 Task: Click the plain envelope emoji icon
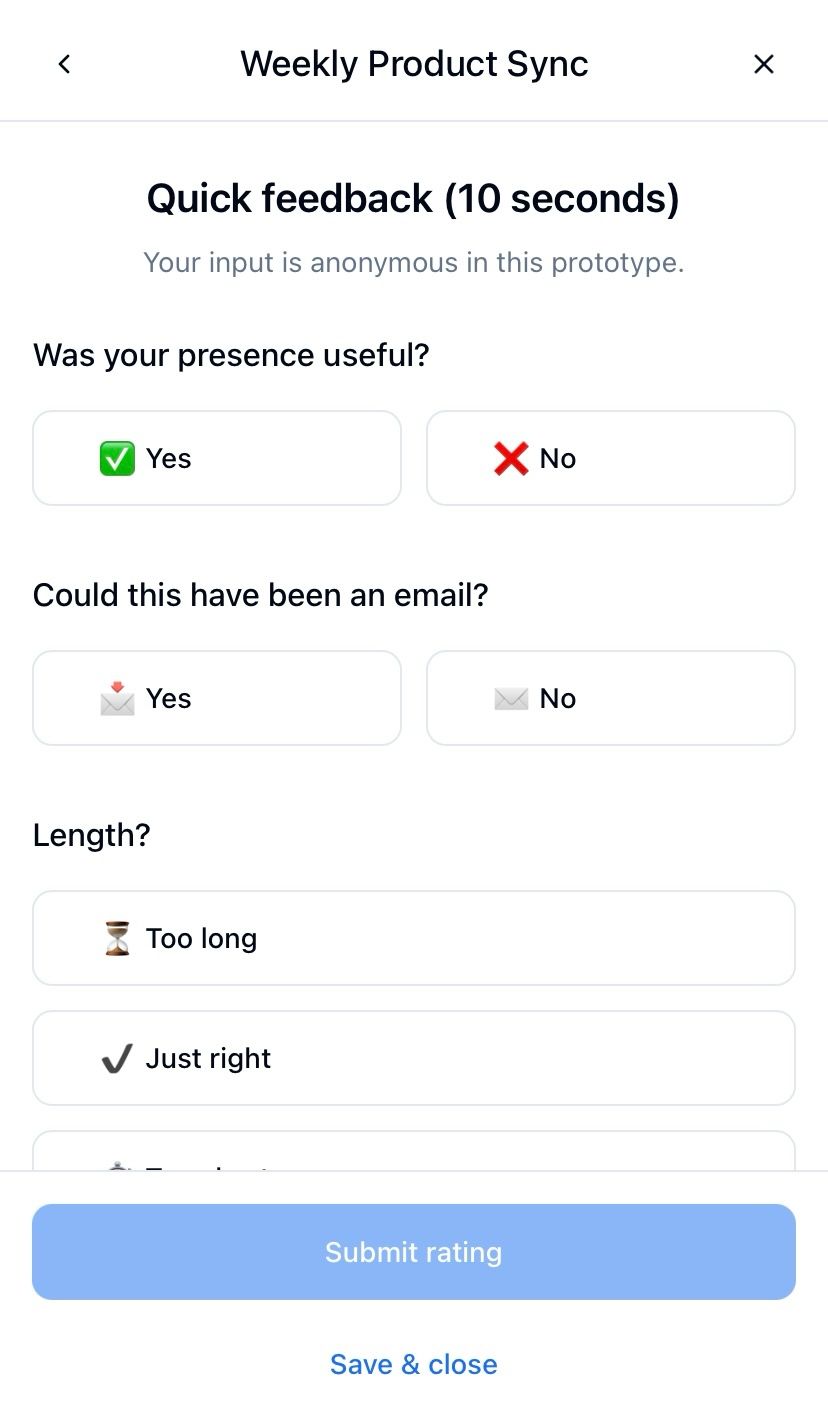click(511, 698)
